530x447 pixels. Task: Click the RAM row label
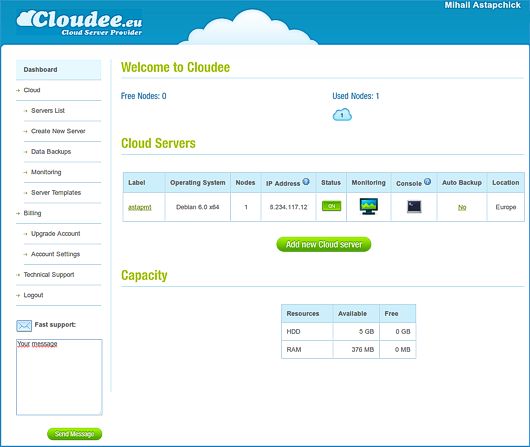pos(294,350)
